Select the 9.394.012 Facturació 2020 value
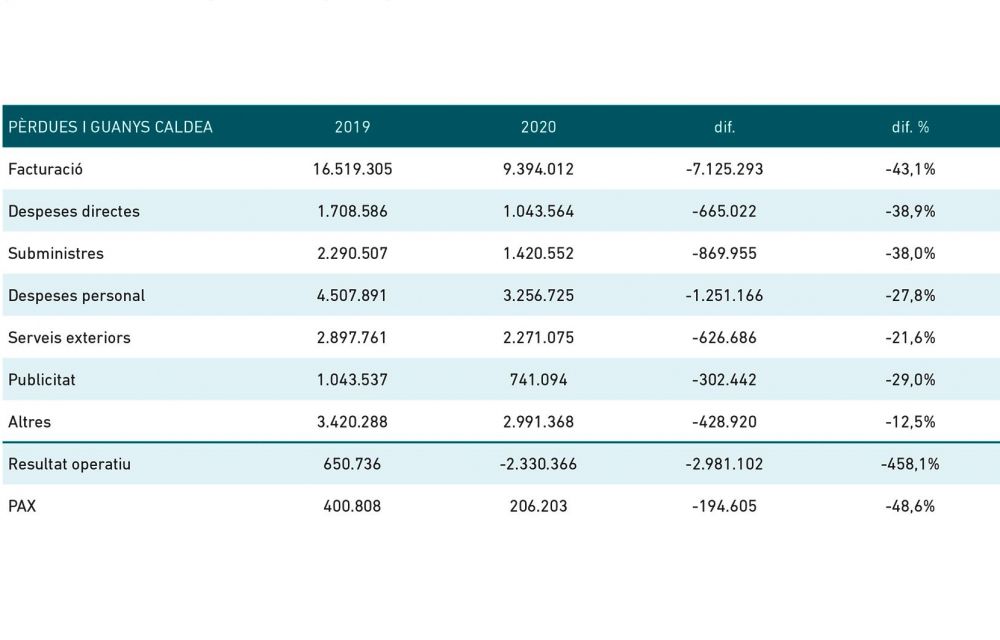The image size is (1000, 640). (x=539, y=169)
